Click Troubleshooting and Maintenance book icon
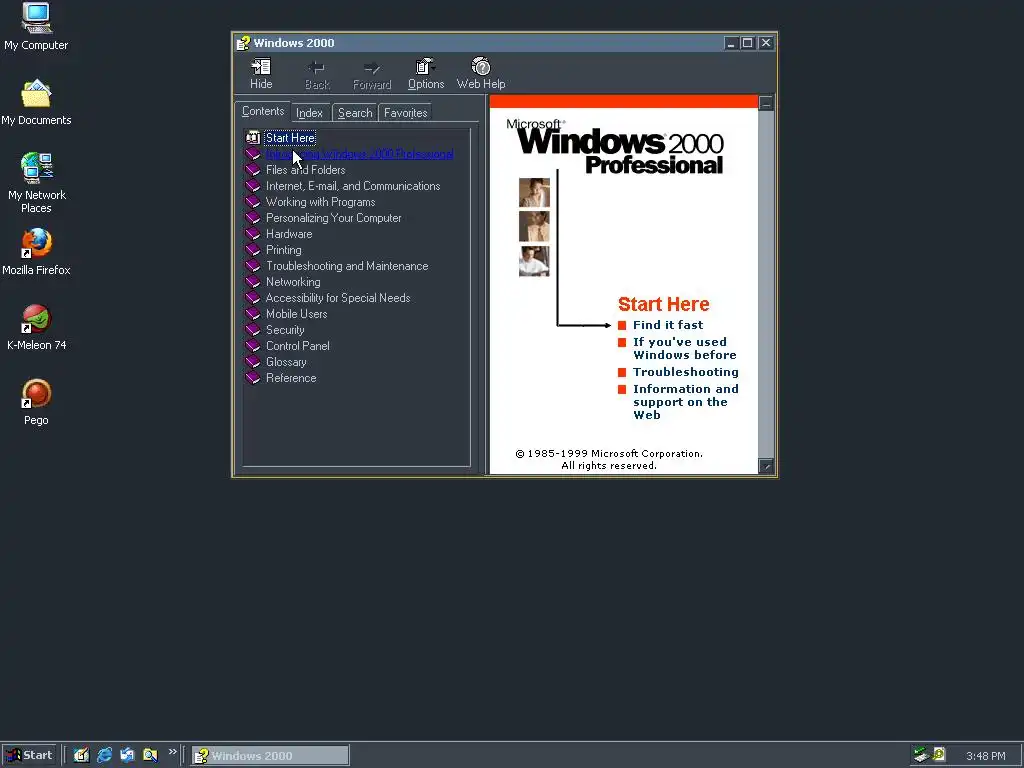Screen dimensions: 1024x768 pyautogui.click(x=253, y=266)
